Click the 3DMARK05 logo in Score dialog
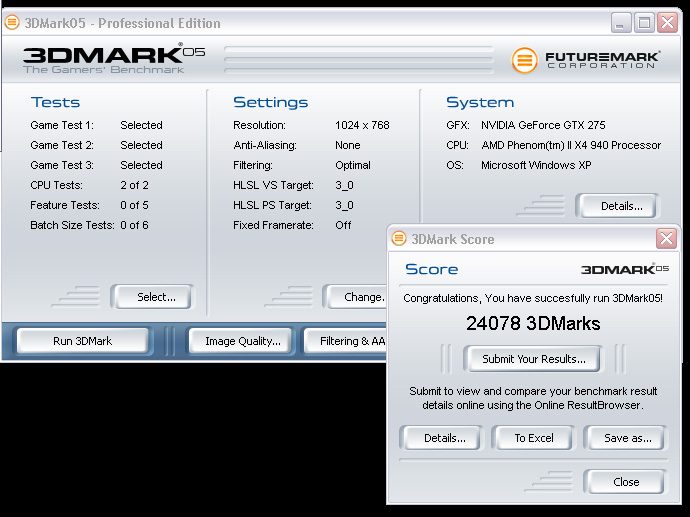Viewport: 690px width, 517px height. [x=625, y=269]
